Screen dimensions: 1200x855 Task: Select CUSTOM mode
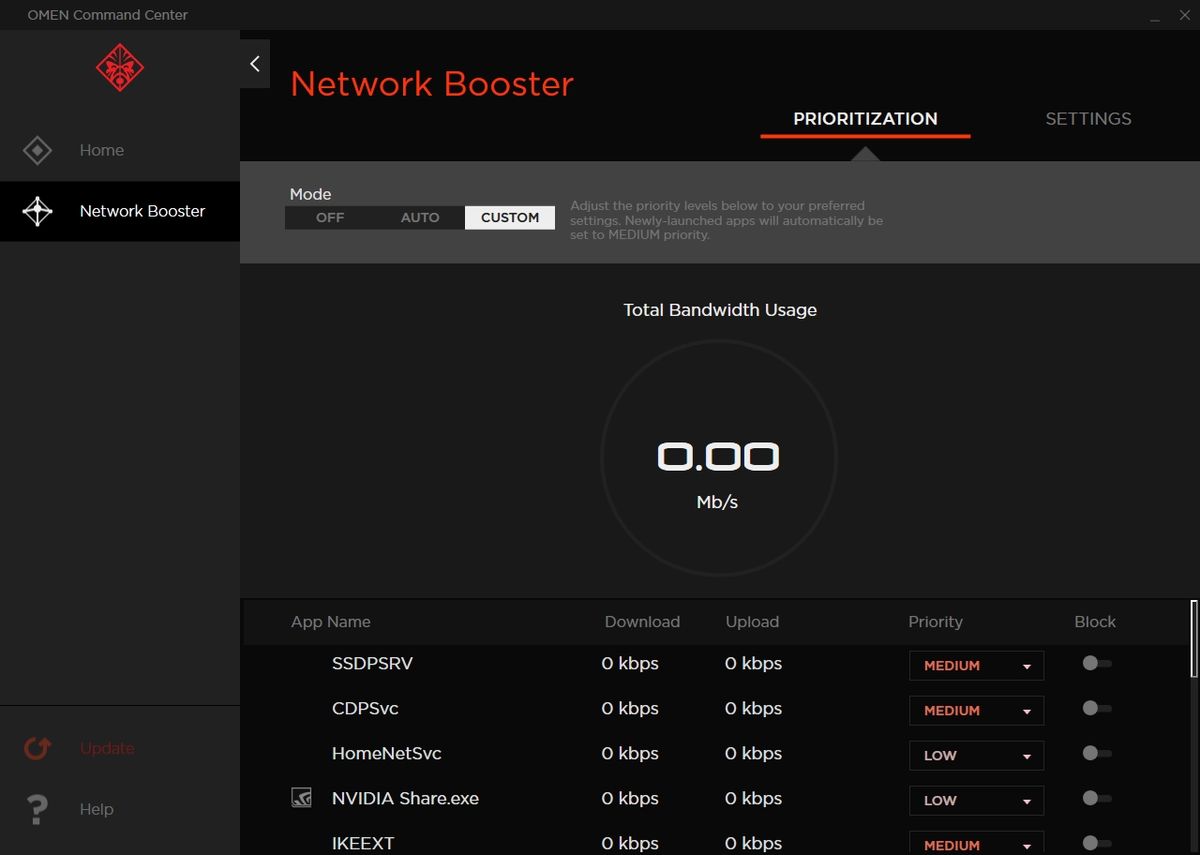click(510, 217)
